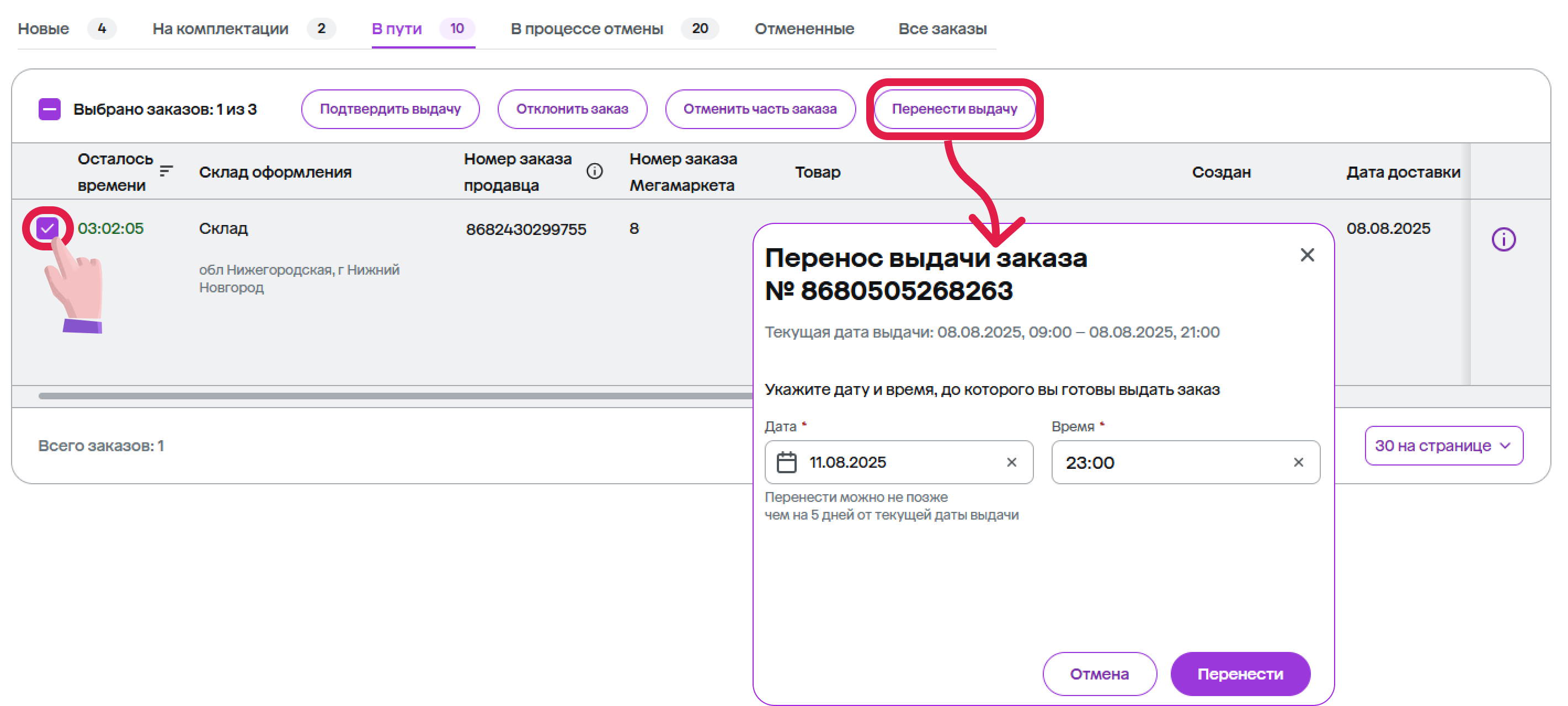Open order details via purple info icon
Viewport: 1568px width, 706px height.
tap(1503, 239)
